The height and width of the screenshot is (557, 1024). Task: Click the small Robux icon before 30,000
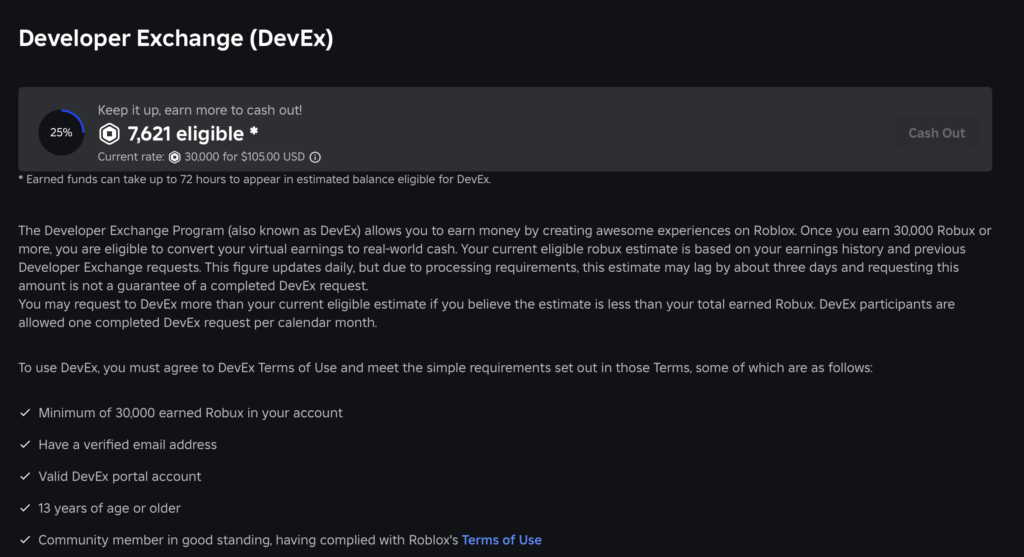(174, 157)
